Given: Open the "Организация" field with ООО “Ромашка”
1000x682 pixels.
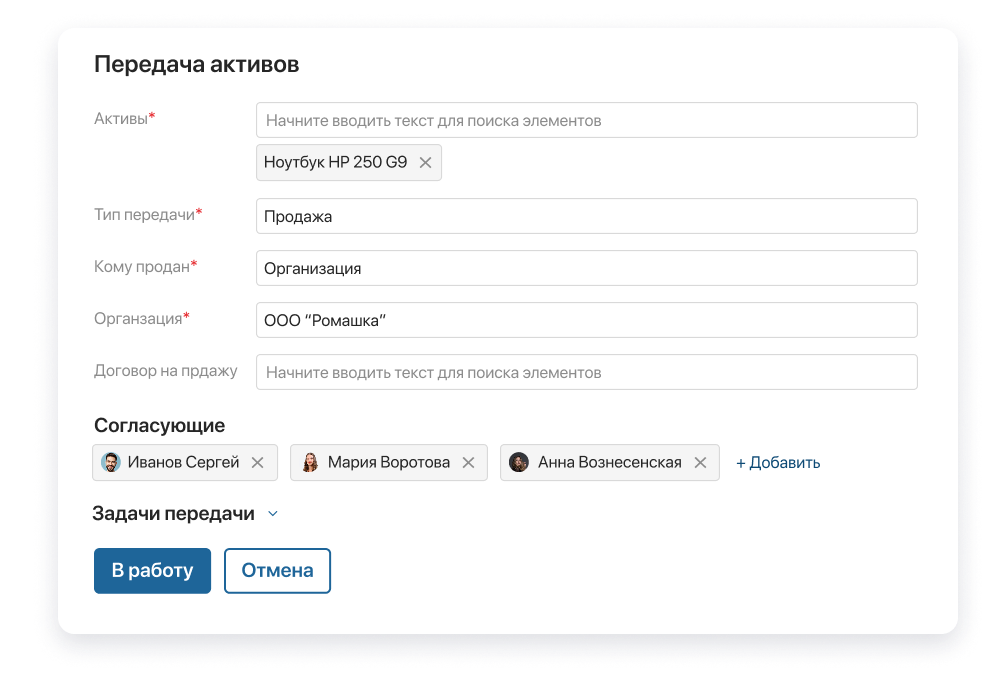Looking at the screenshot, I should 587,319.
